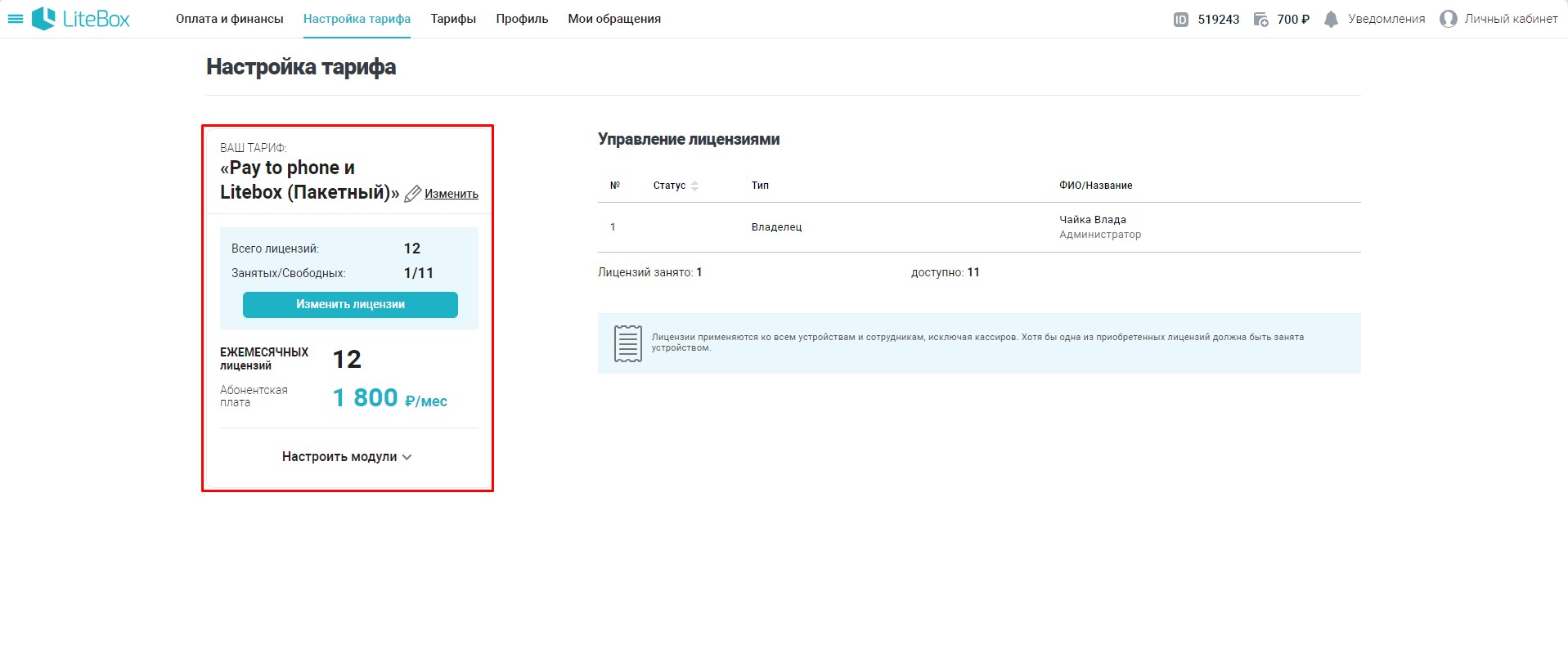Open Профиль menu item
1568x663 pixels.
(522, 19)
